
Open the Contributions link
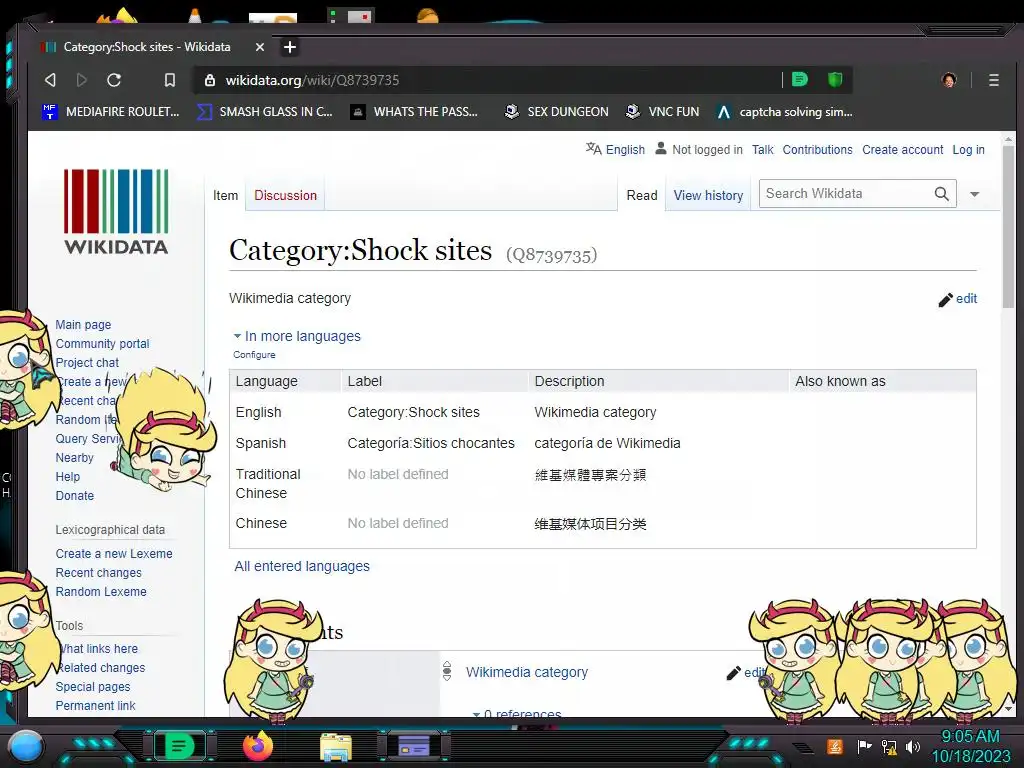[x=817, y=150]
